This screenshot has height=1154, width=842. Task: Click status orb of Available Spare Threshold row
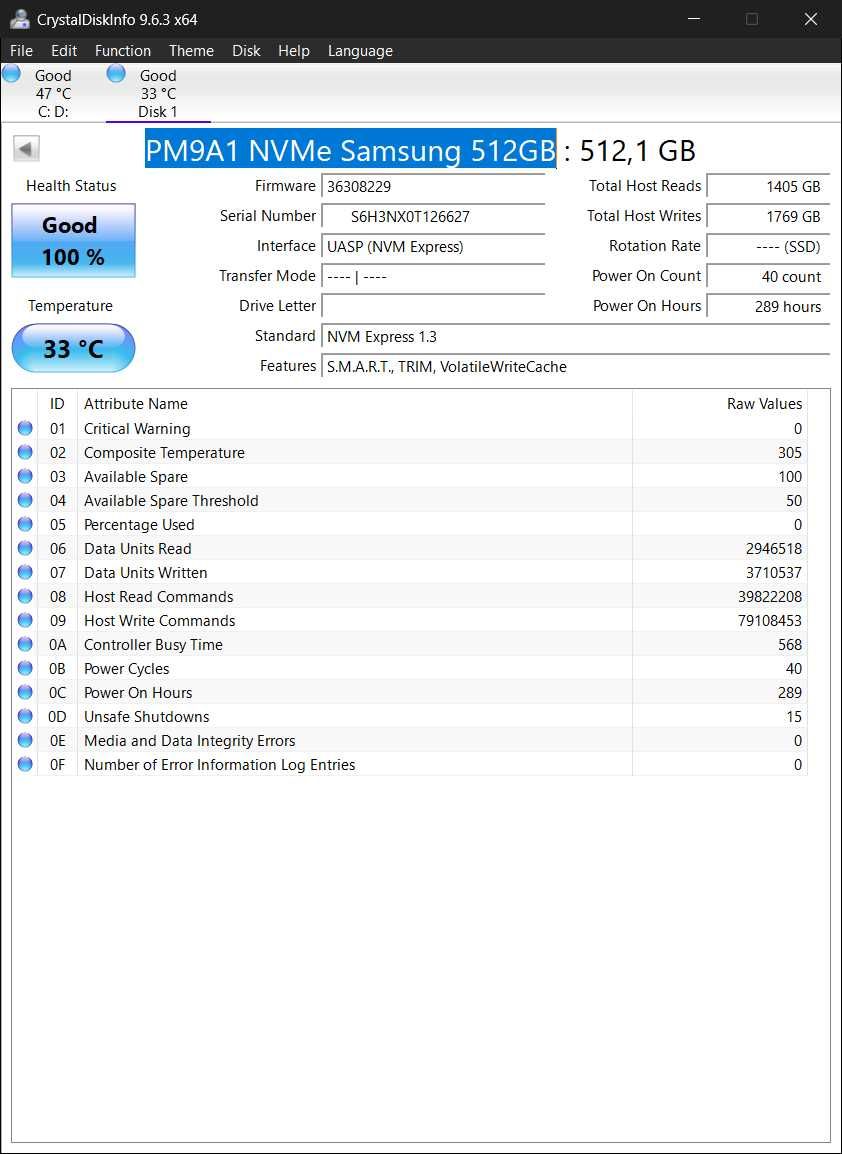[25, 500]
